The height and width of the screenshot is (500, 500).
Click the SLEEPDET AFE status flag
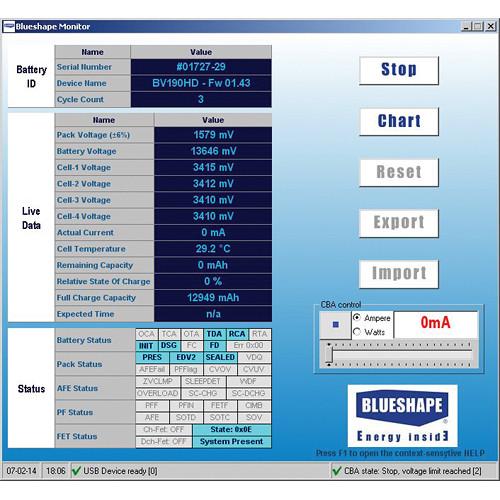point(203,381)
